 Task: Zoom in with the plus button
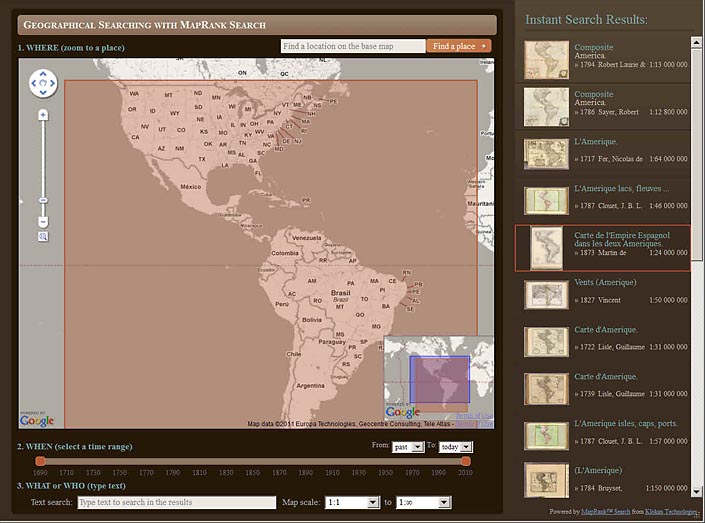coord(43,115)
